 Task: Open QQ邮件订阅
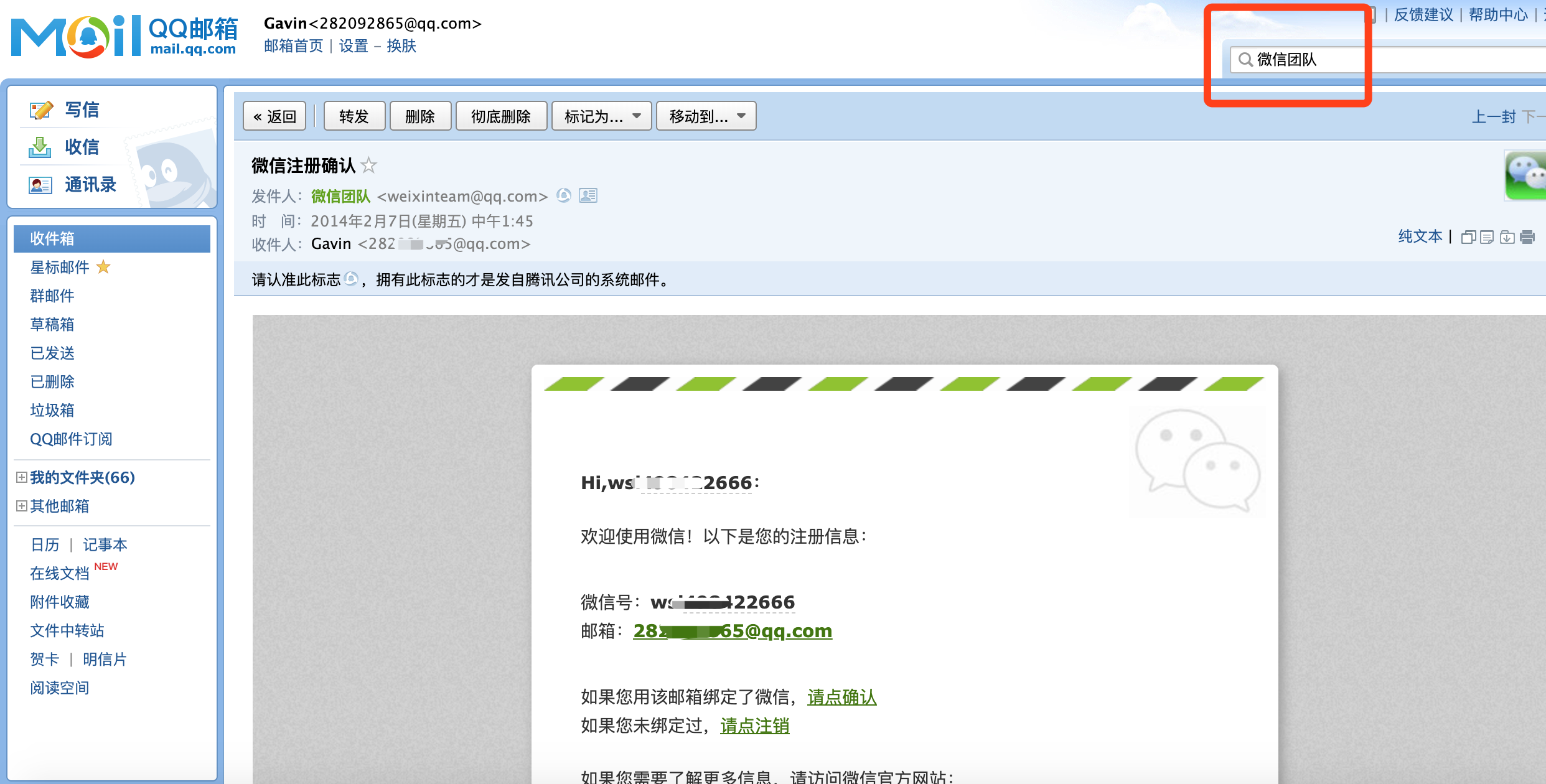click(71, 439)
